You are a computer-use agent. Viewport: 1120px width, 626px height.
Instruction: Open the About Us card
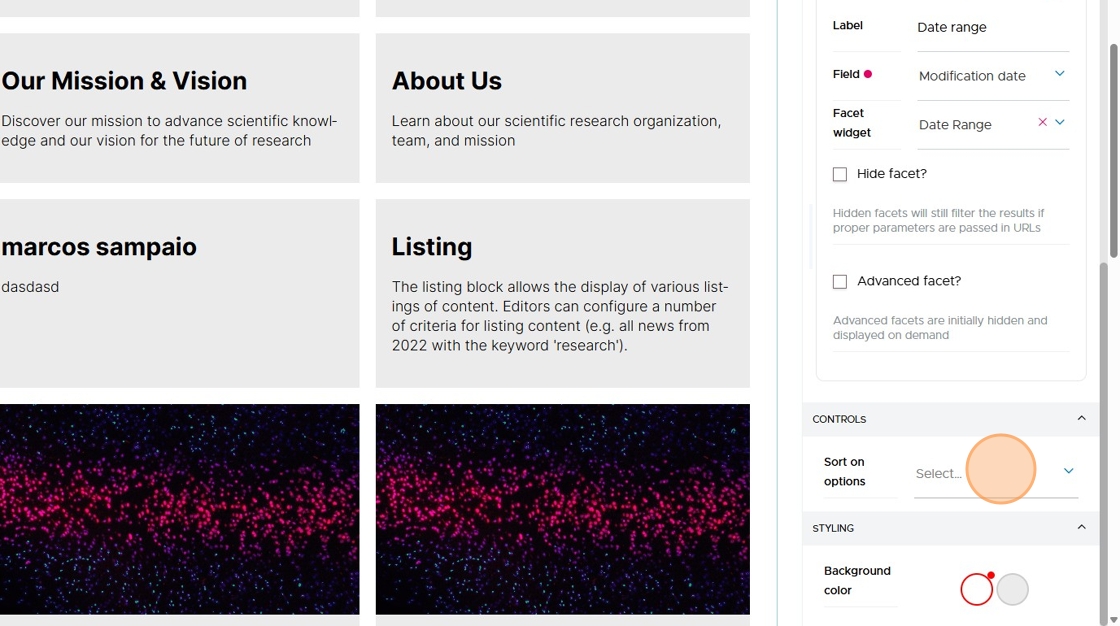tap(563, 108)
